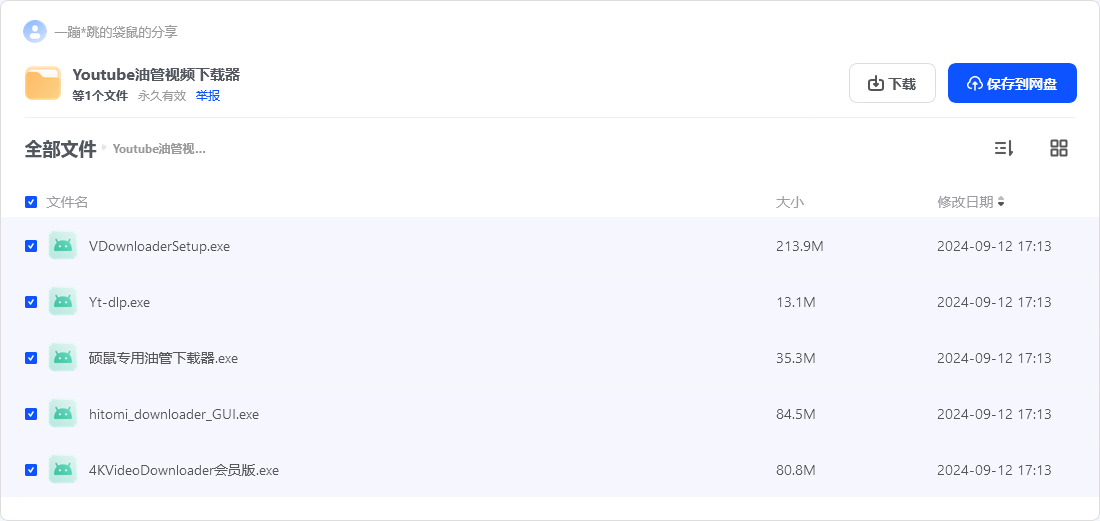Click the hitomi_downloader_GUI.exe file icon
This screenshot has width=1100, height=521.
click(x=63, y=414)
